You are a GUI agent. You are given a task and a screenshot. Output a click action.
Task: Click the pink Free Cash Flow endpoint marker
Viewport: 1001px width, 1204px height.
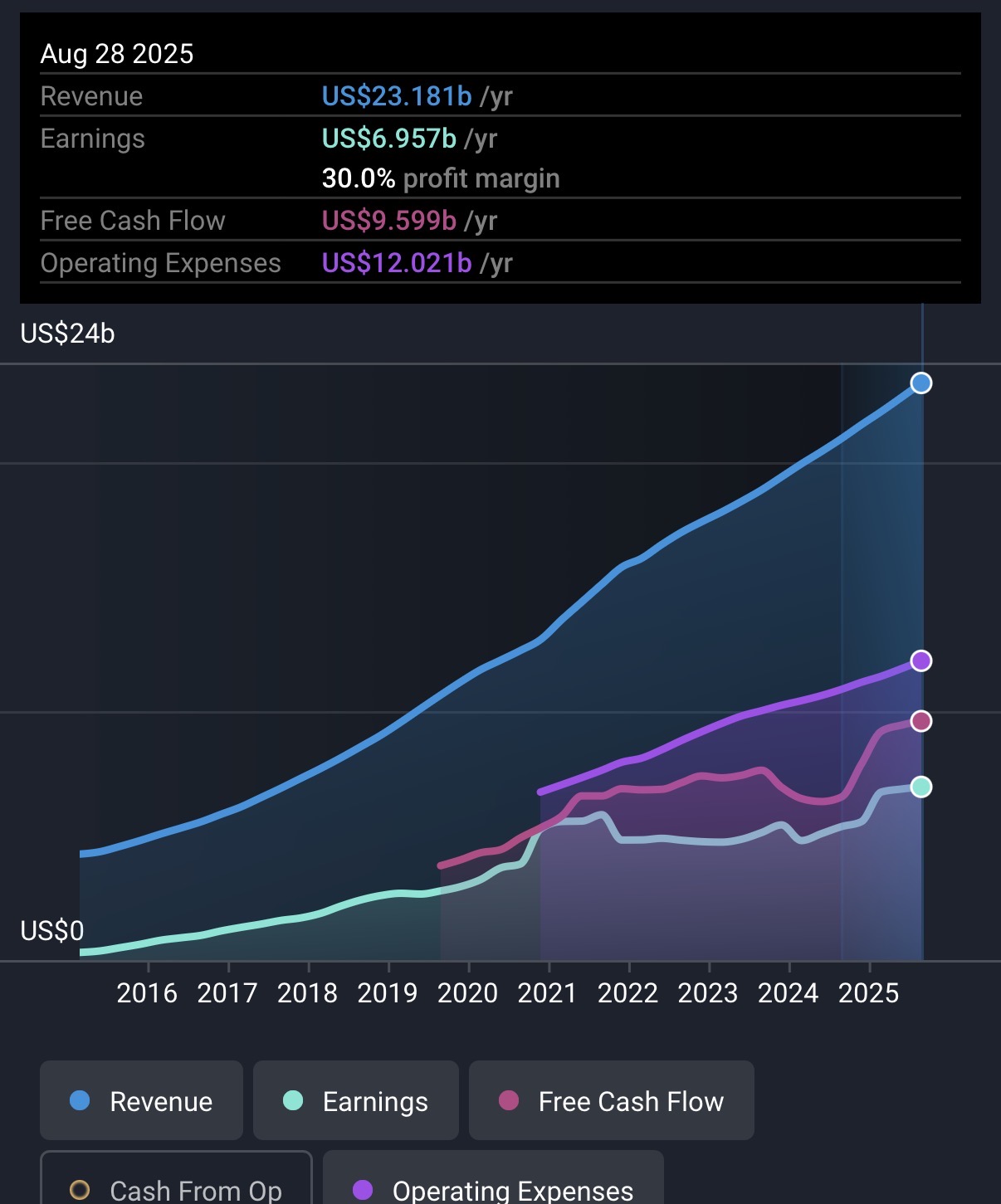[920, 721]
